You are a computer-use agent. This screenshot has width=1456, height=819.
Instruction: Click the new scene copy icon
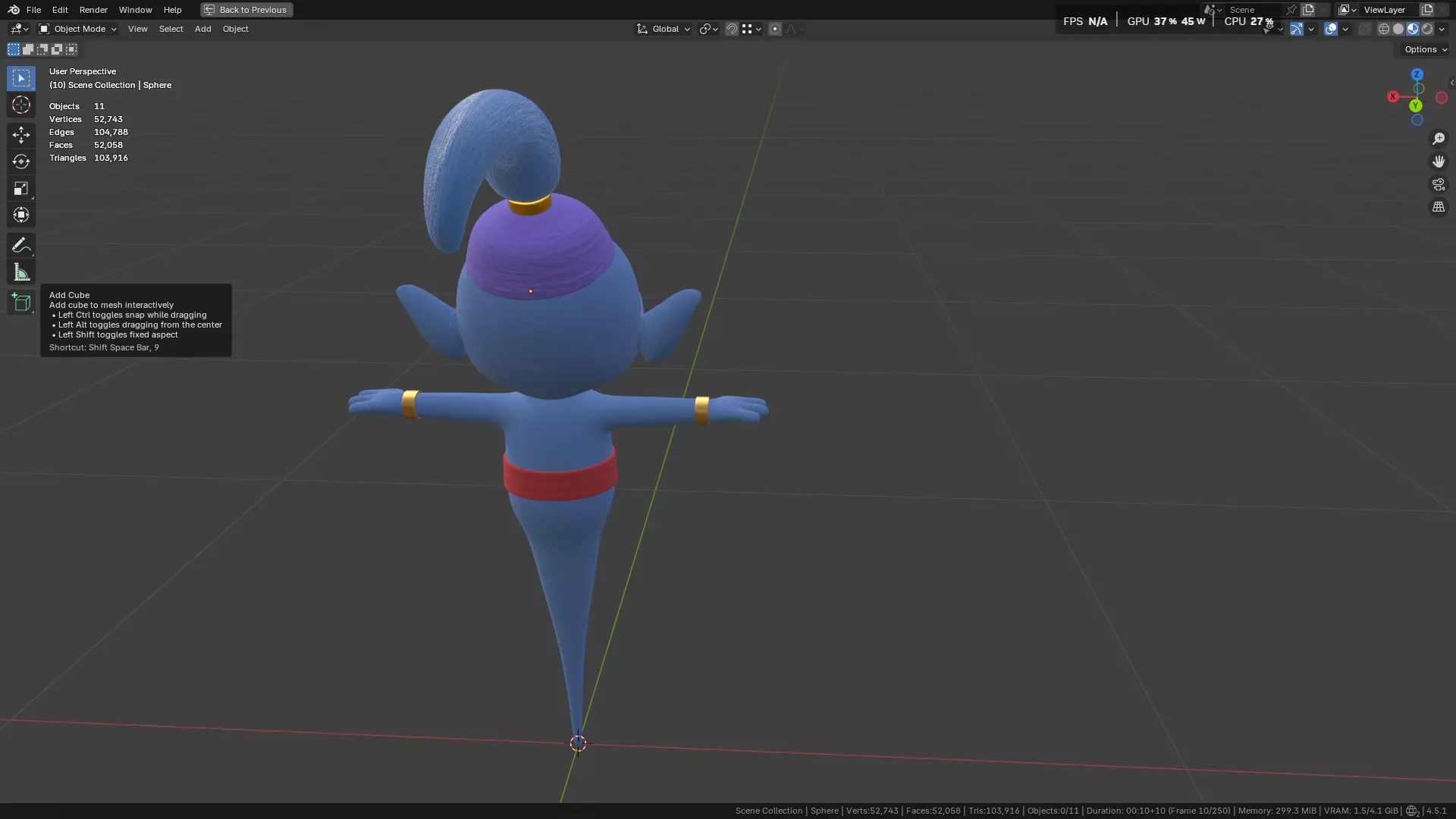1308,10
